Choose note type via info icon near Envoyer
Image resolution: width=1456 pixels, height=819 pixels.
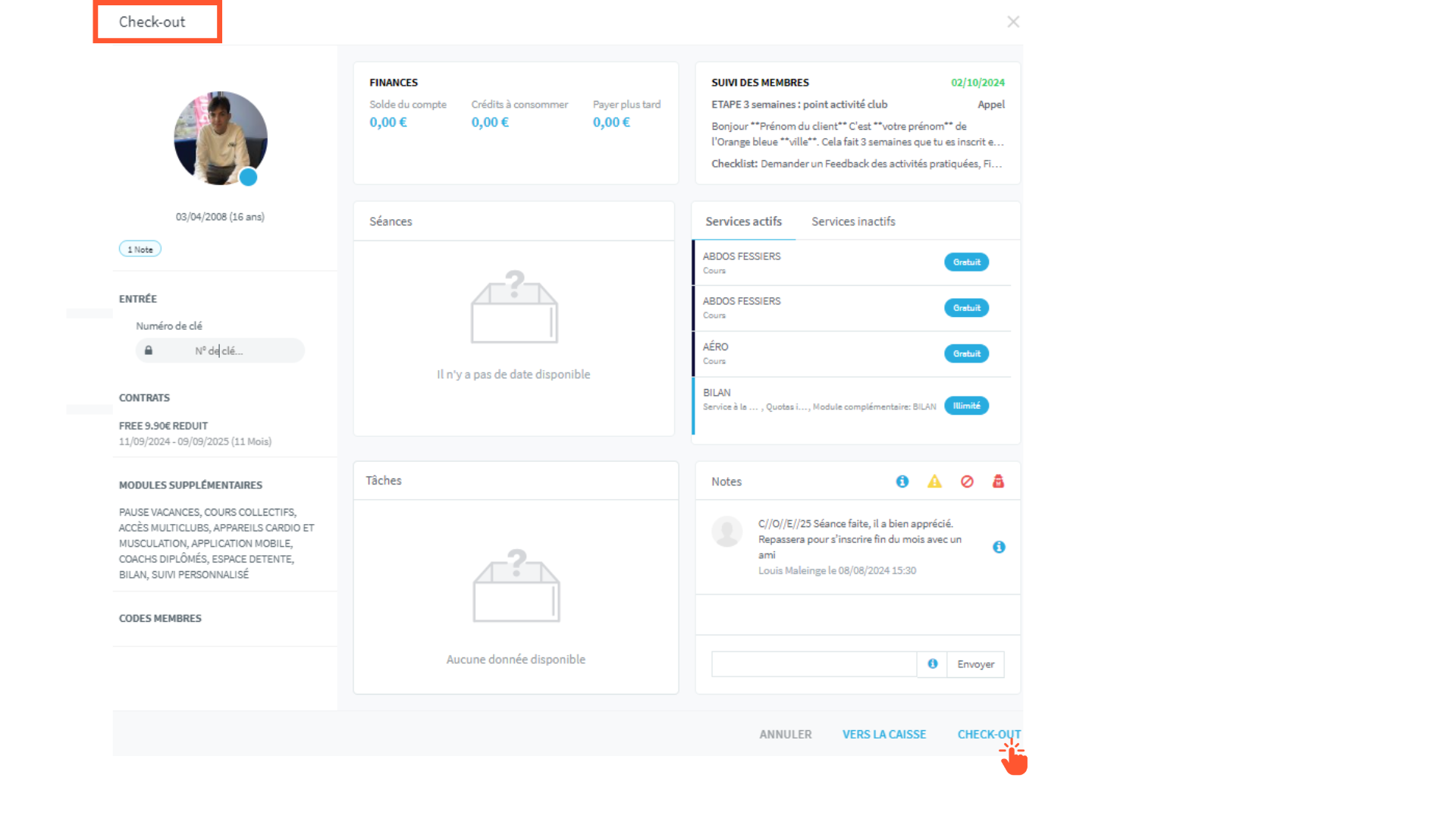pos(932,664)
